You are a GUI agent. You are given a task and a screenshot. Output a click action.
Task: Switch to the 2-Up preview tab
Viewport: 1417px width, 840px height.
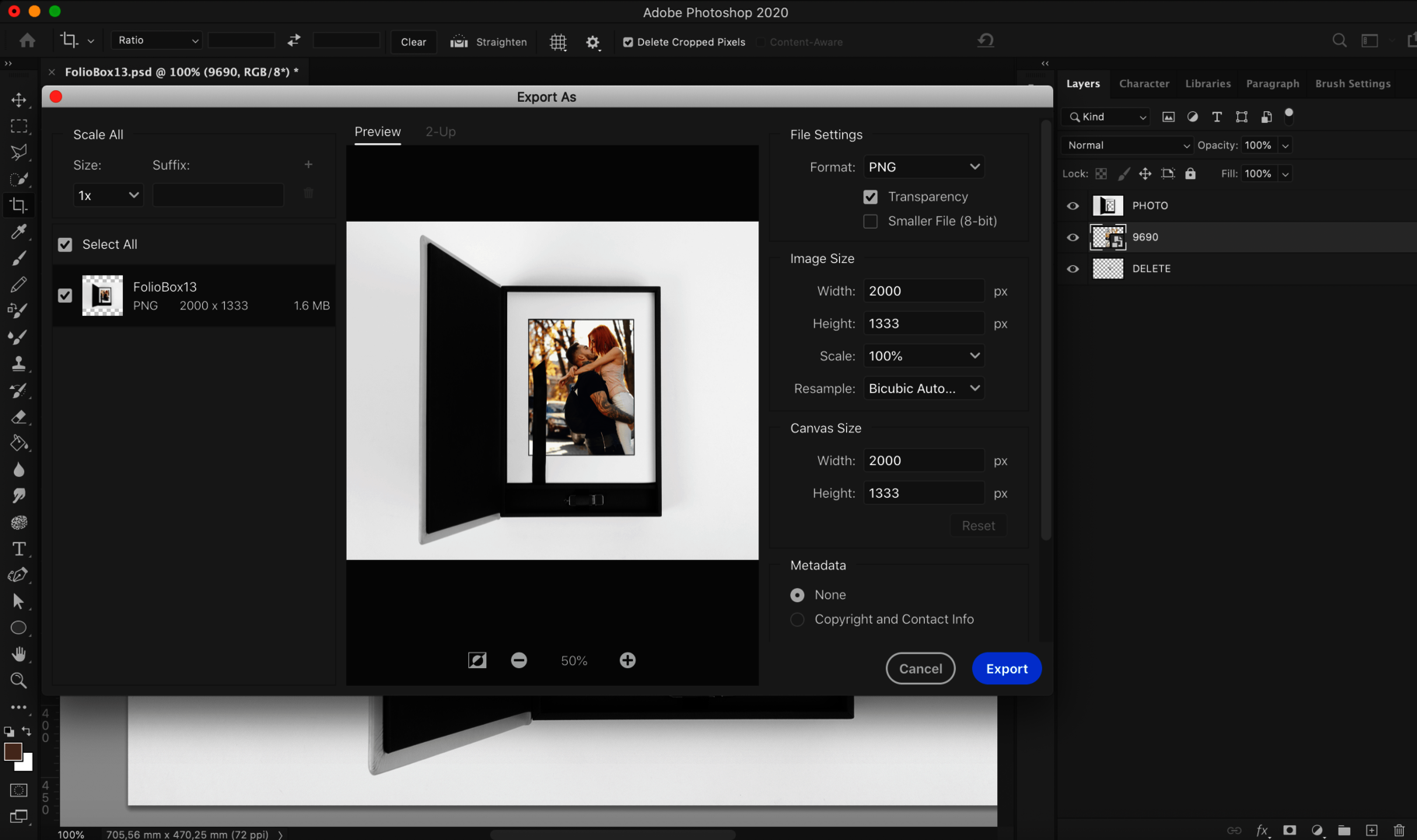pos(439,131)
